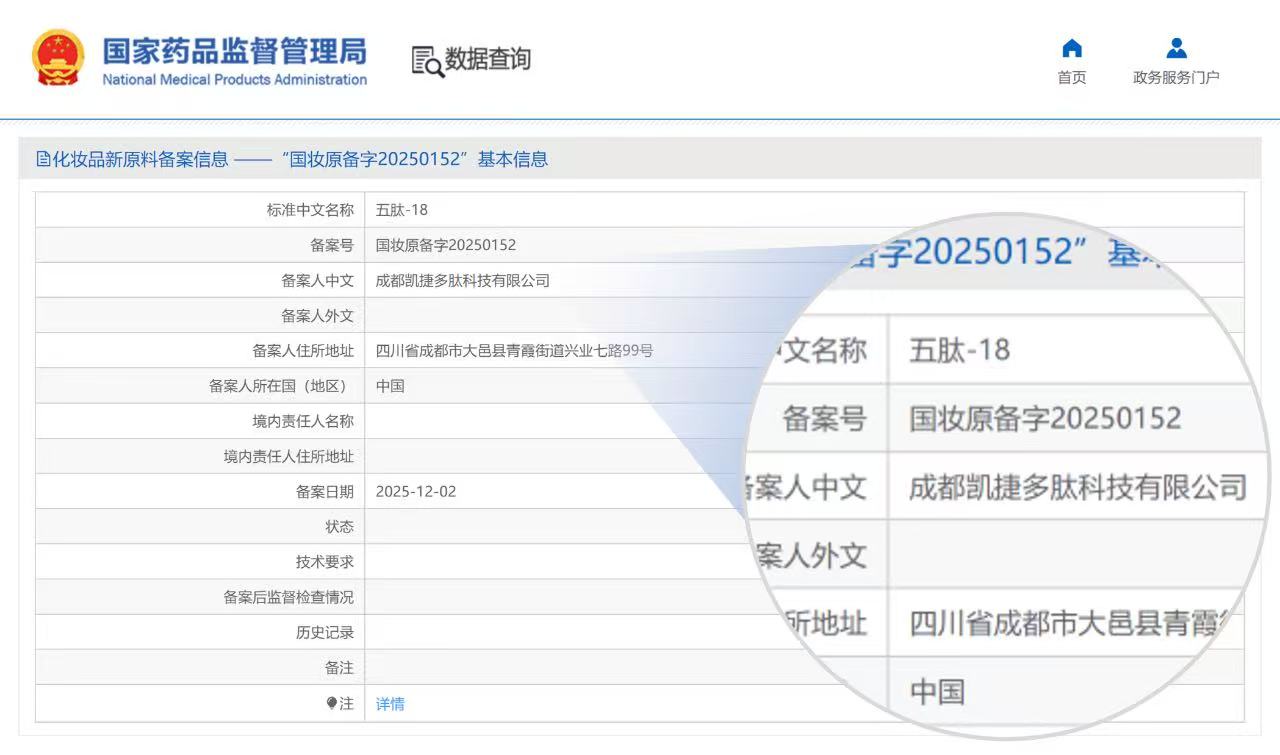
Task: Click the 数据查询 magnifier document icon
Action: click(427, 61)
